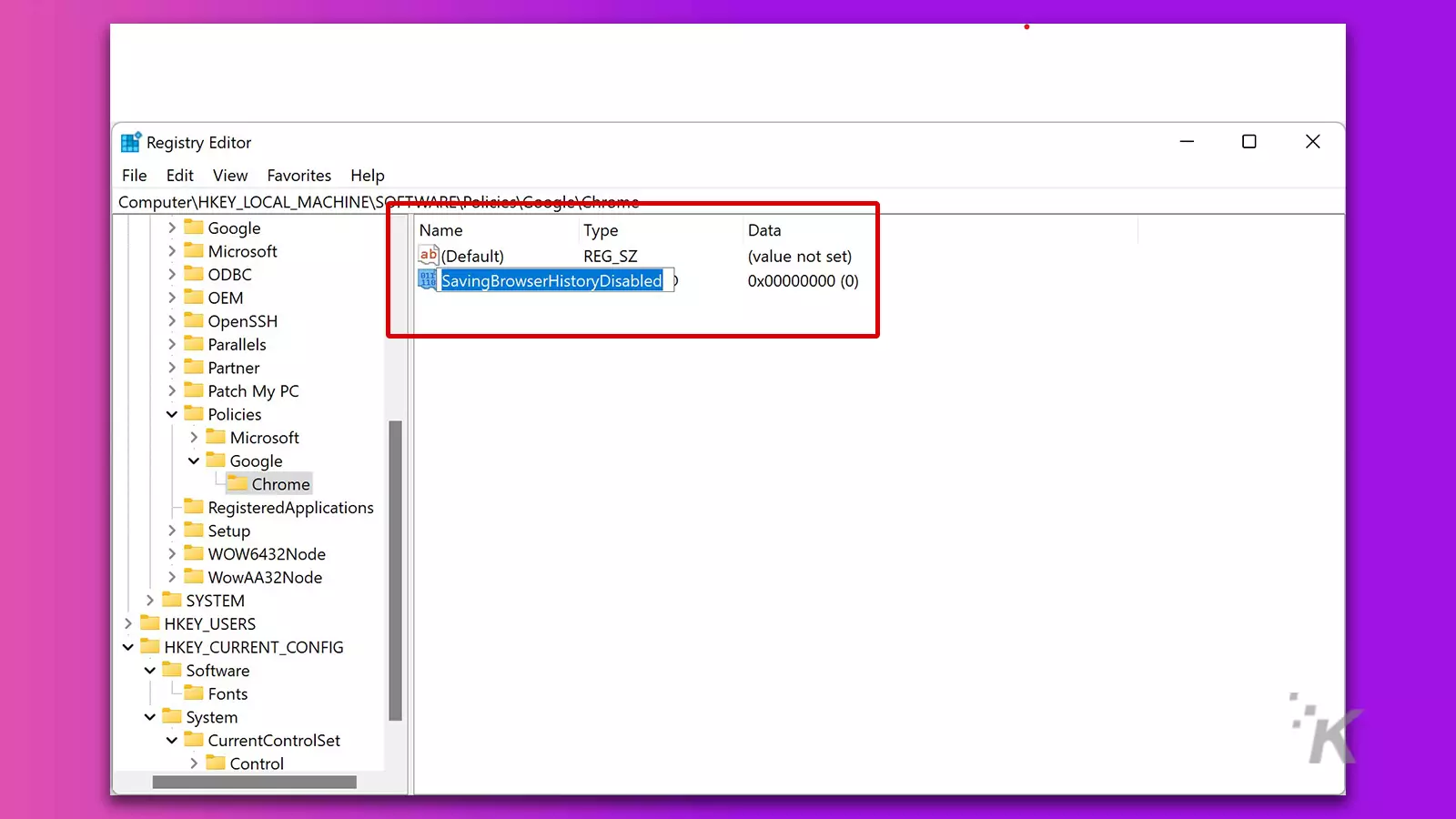Image resolution: width=1456 pixels, height=819 pixels.
Task: Expand the OEM key
Action: pos(172,298)
